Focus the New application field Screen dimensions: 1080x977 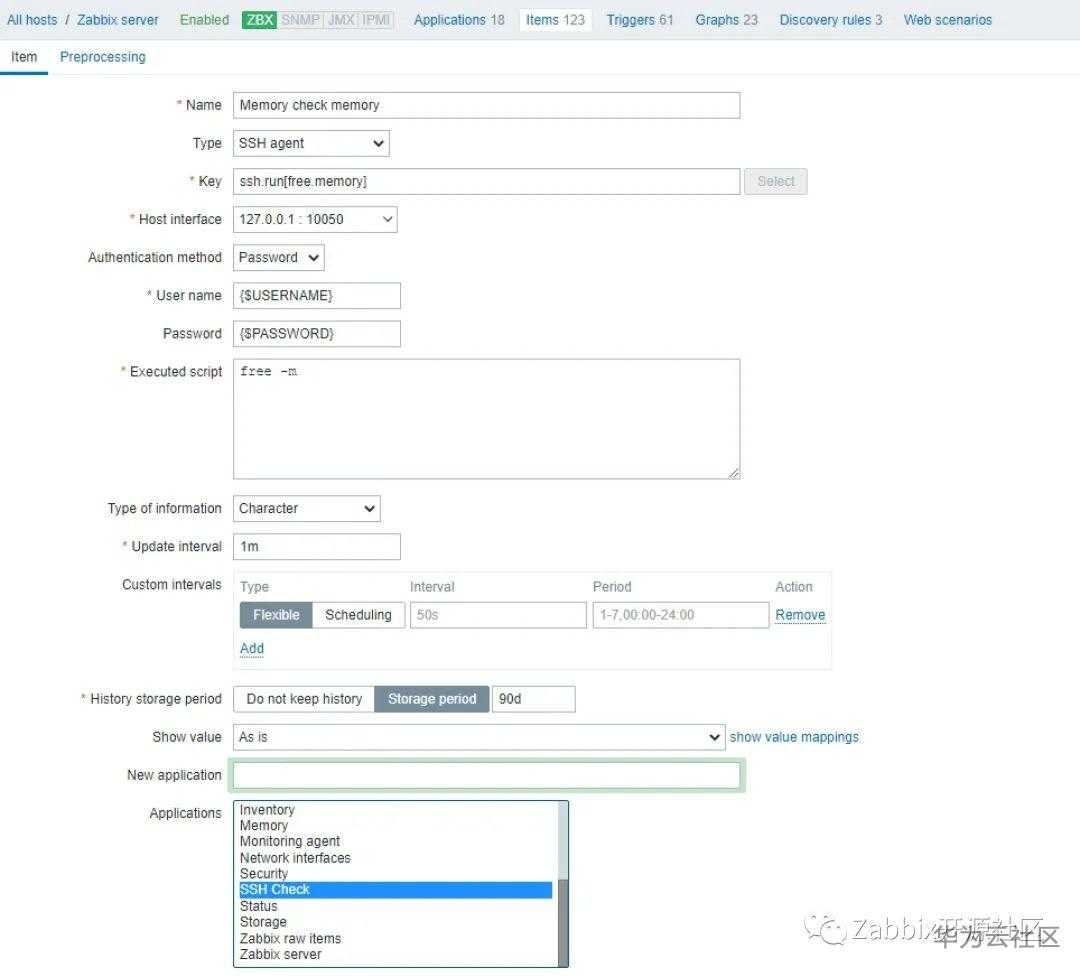coord(486,775)
